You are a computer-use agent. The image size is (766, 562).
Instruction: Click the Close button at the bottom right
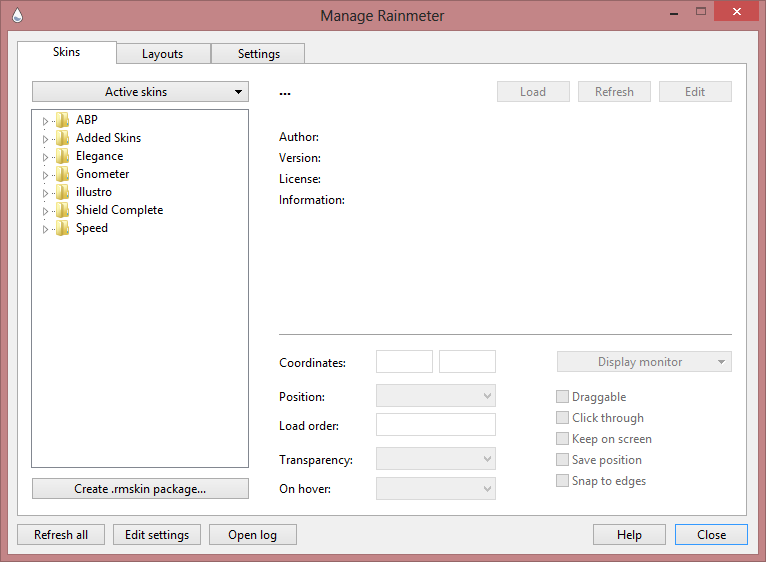(x=711, y=535)
